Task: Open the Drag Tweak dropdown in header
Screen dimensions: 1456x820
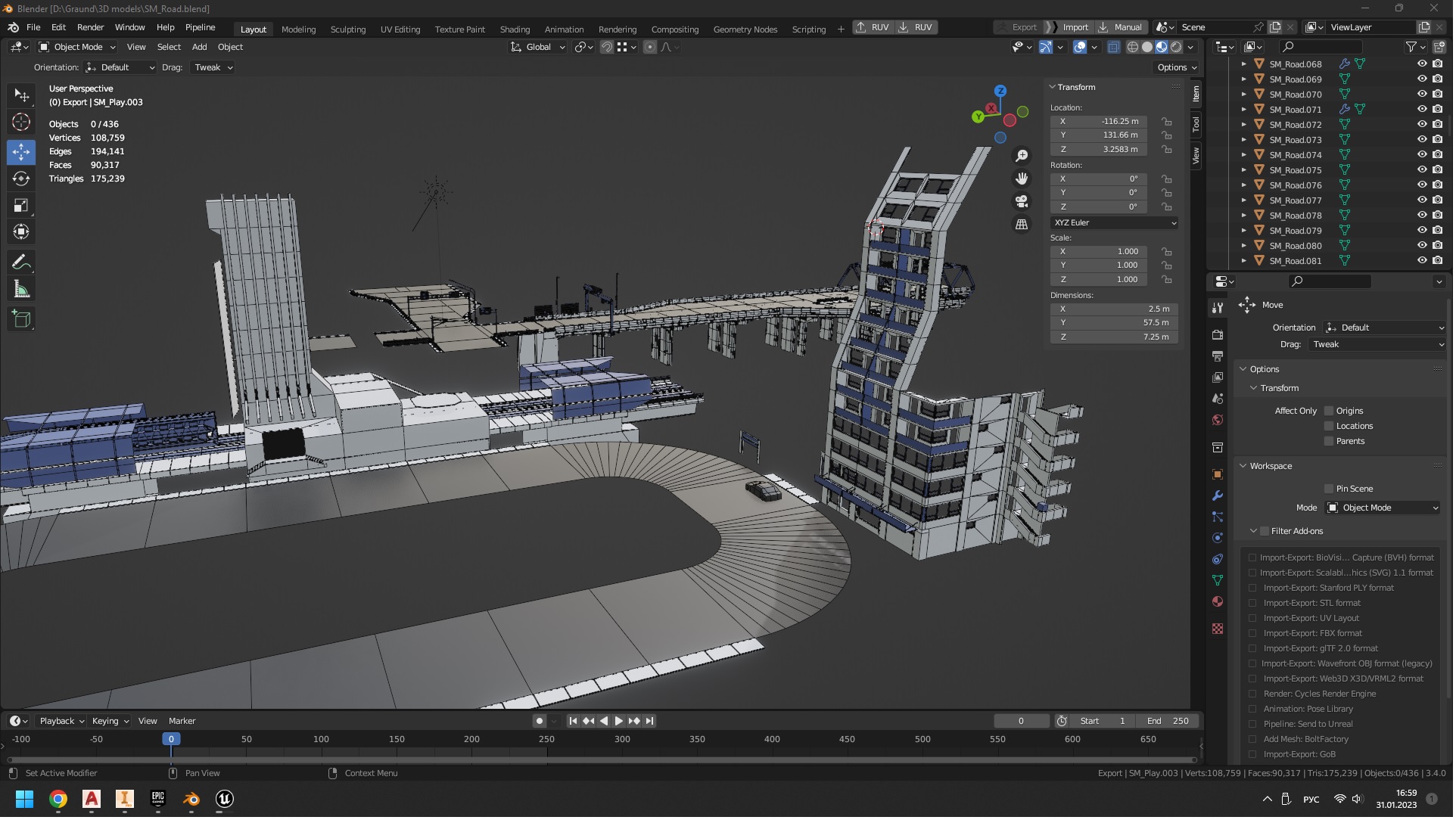Action: click(213, 67)
